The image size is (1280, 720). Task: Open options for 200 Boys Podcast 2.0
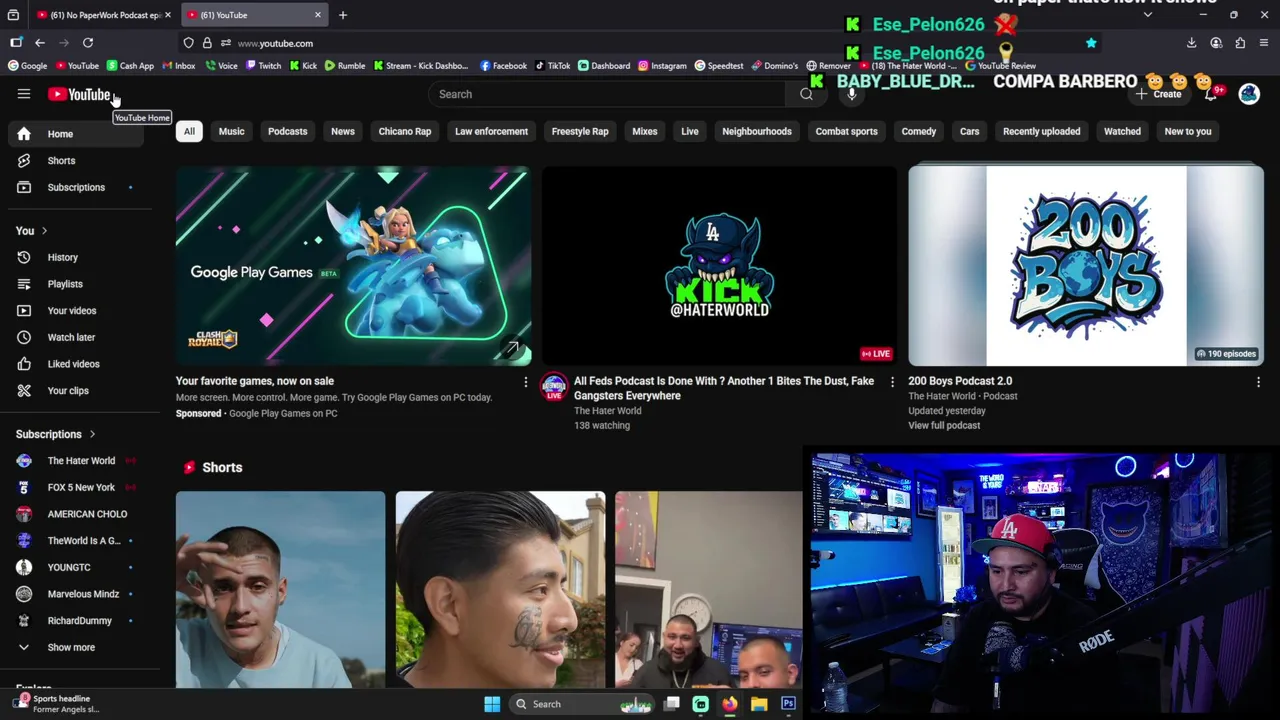click(x=1258, y=382)
